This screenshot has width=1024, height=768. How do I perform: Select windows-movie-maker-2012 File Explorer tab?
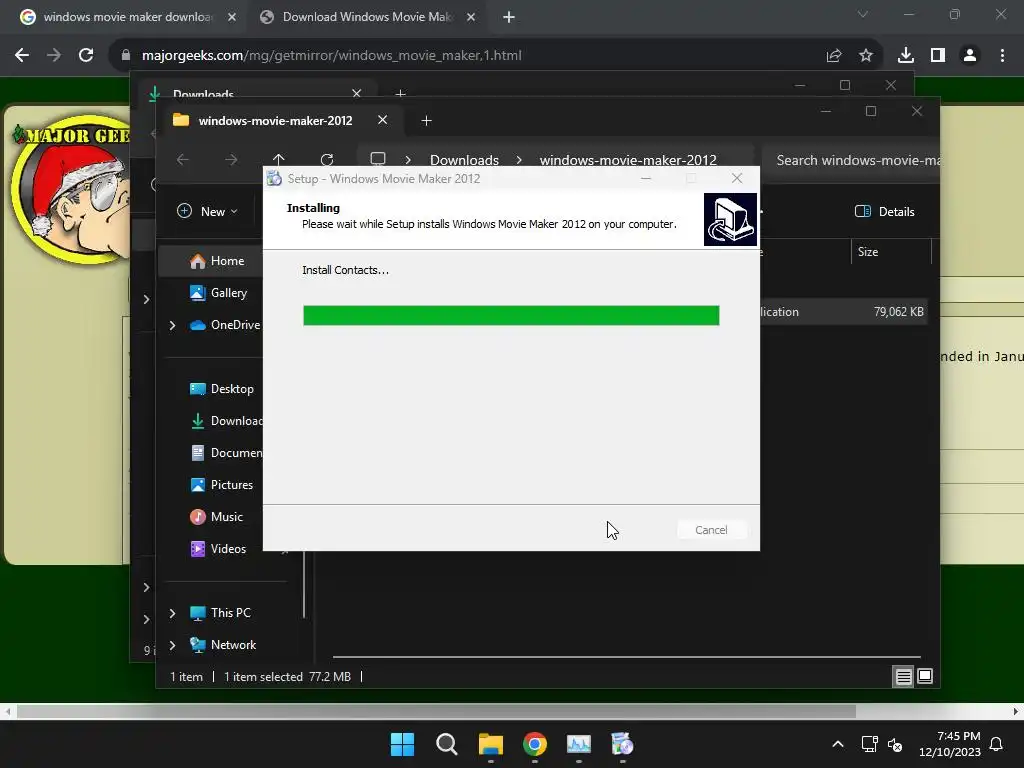coord(275,120)
